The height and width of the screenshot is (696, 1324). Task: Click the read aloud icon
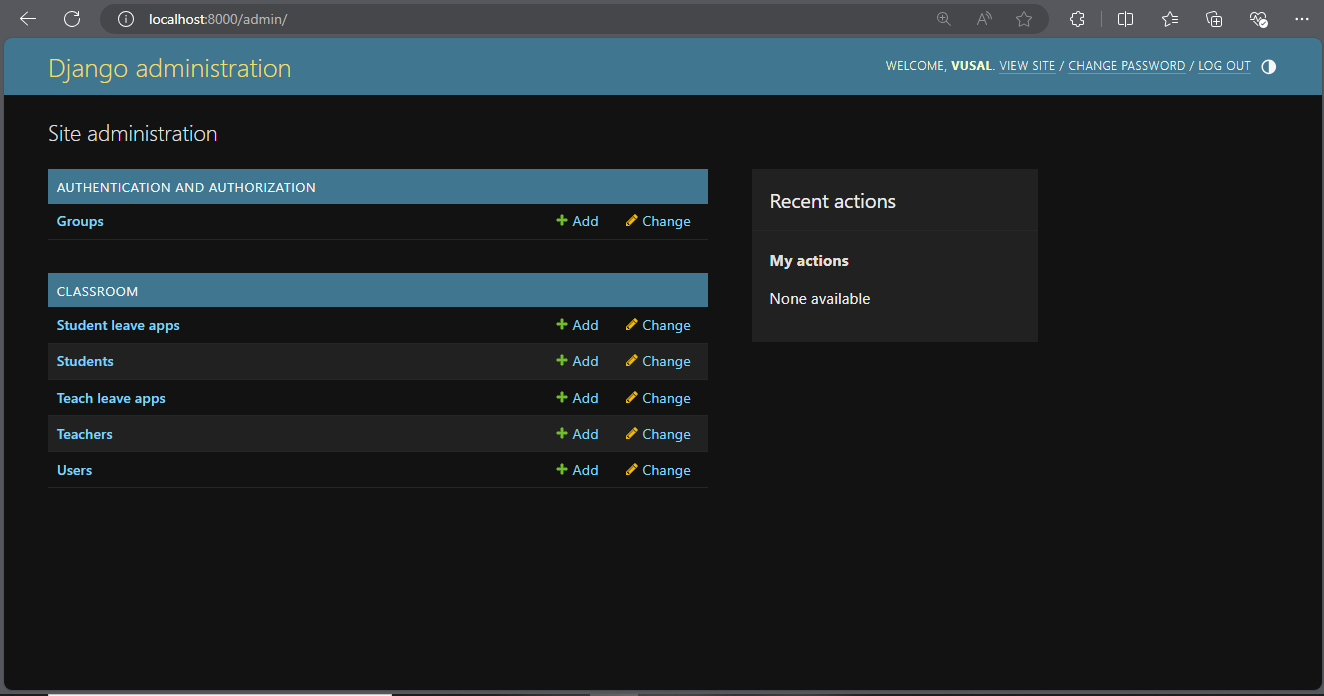click(x=984, y=19)
